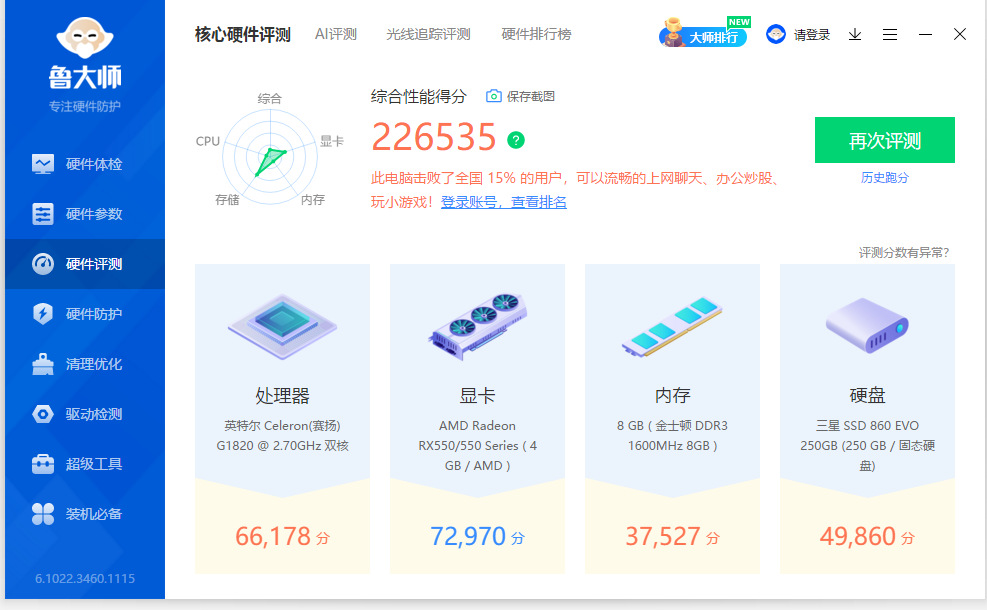987x610 pixels.
Task: Open the 装机必备 sidebar section
Action: pos(85,514)
